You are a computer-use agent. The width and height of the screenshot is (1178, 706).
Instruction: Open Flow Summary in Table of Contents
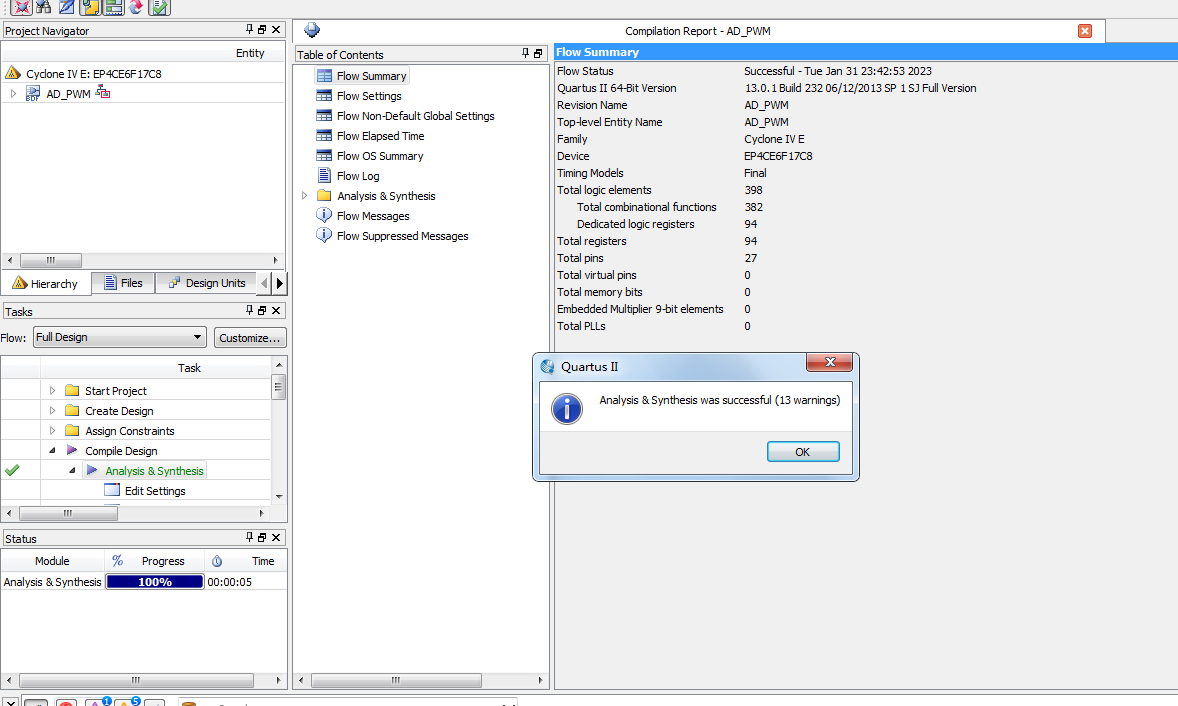pos(371,76)
